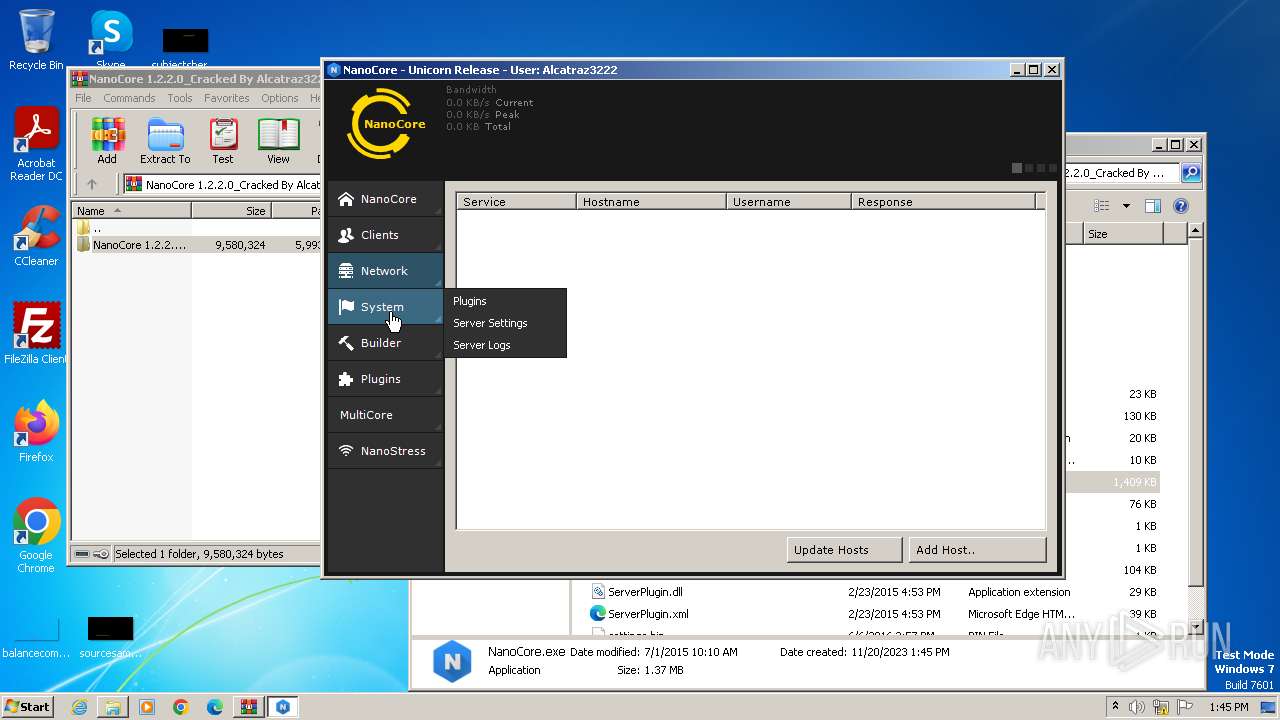
Task: Click the Add Host.. button
Action: (x=977, y=549)
